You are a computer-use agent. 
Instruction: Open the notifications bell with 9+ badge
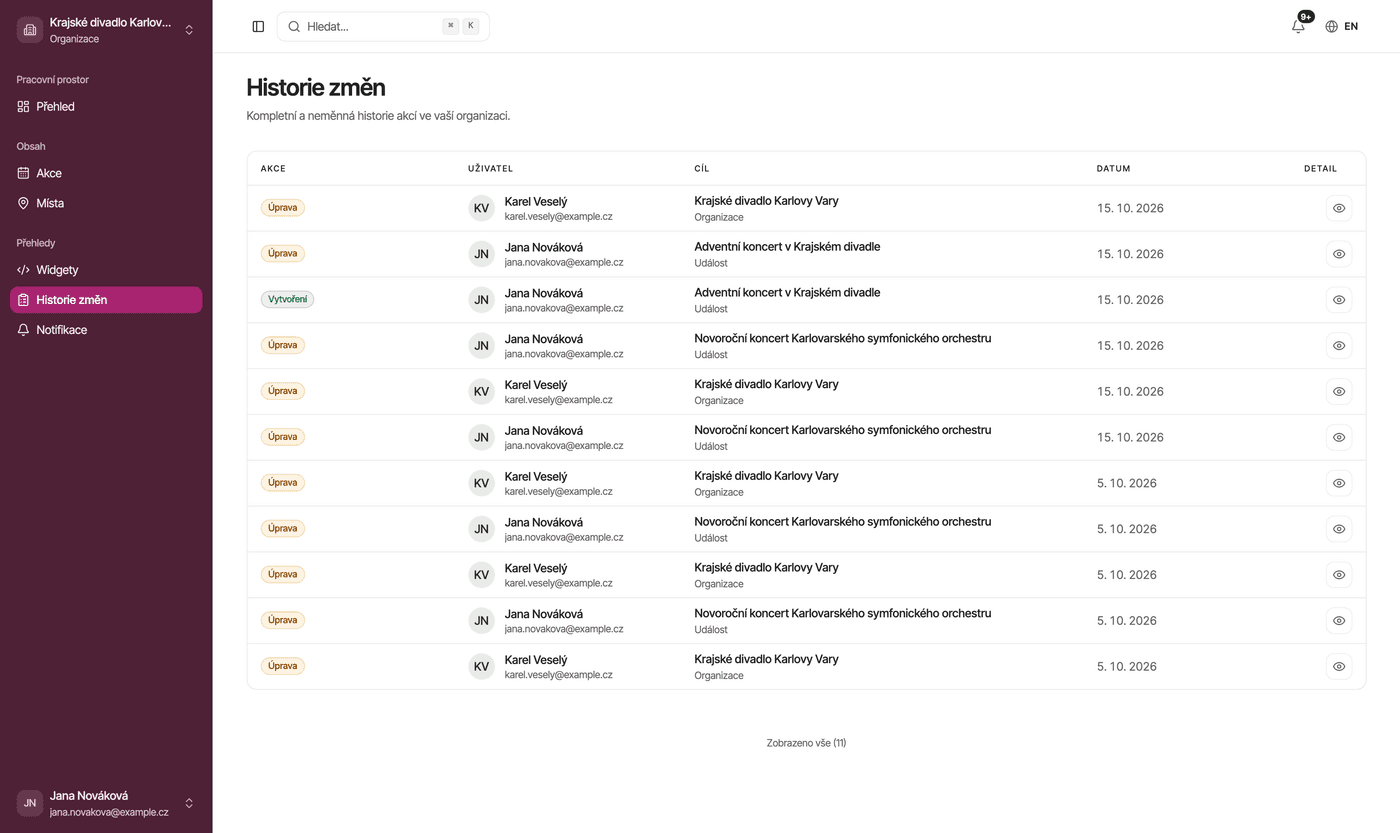[1298, 27]
